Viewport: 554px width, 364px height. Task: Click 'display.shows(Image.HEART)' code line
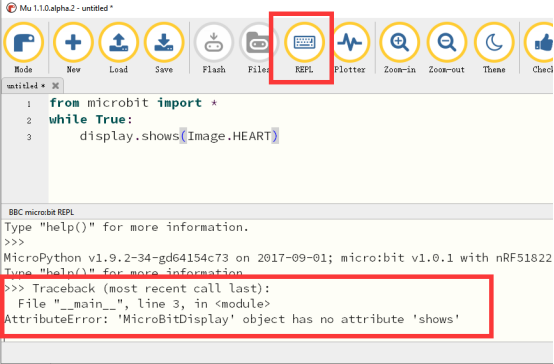coord(179,136)
